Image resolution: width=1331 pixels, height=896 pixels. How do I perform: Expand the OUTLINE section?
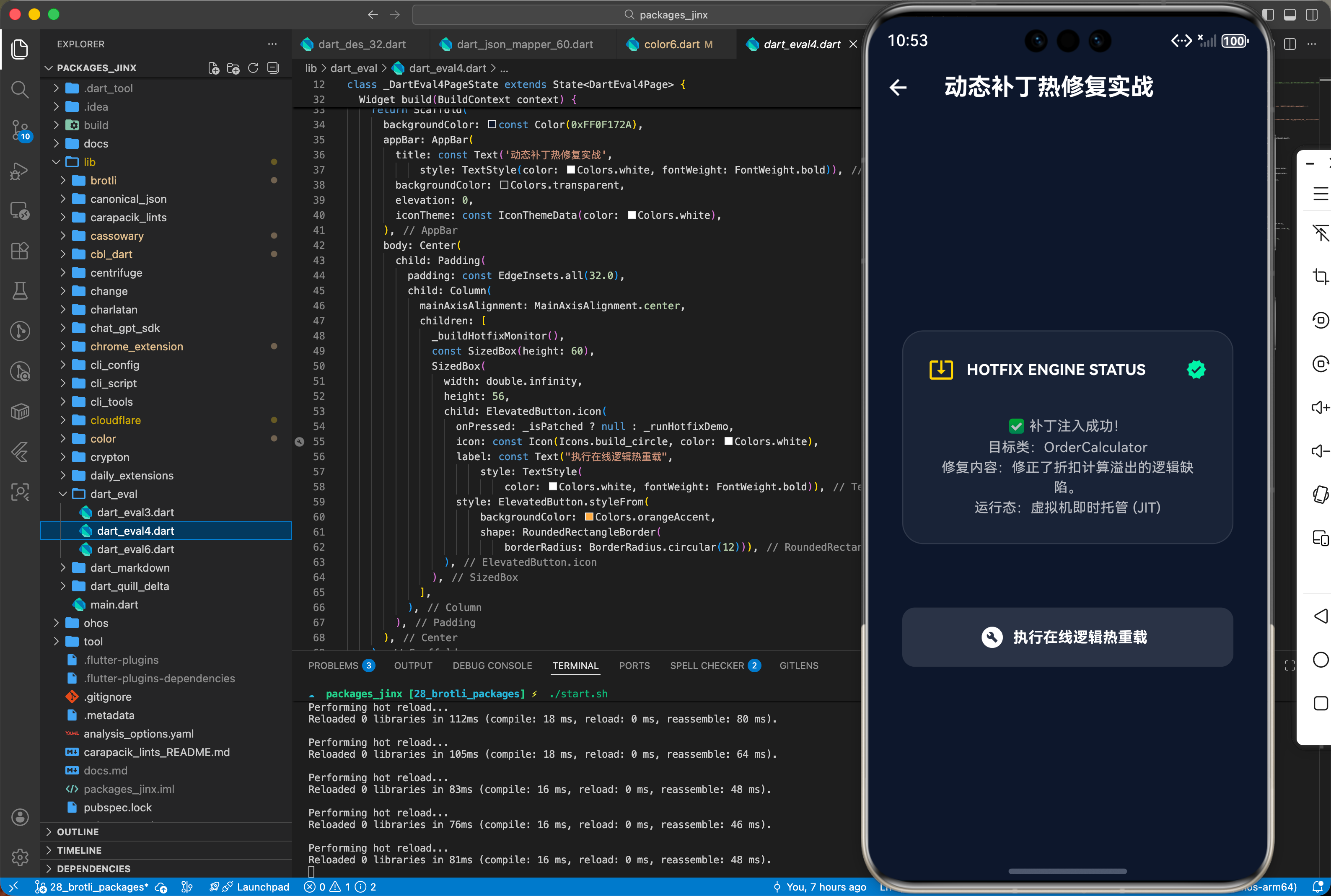tap(78, 831)
